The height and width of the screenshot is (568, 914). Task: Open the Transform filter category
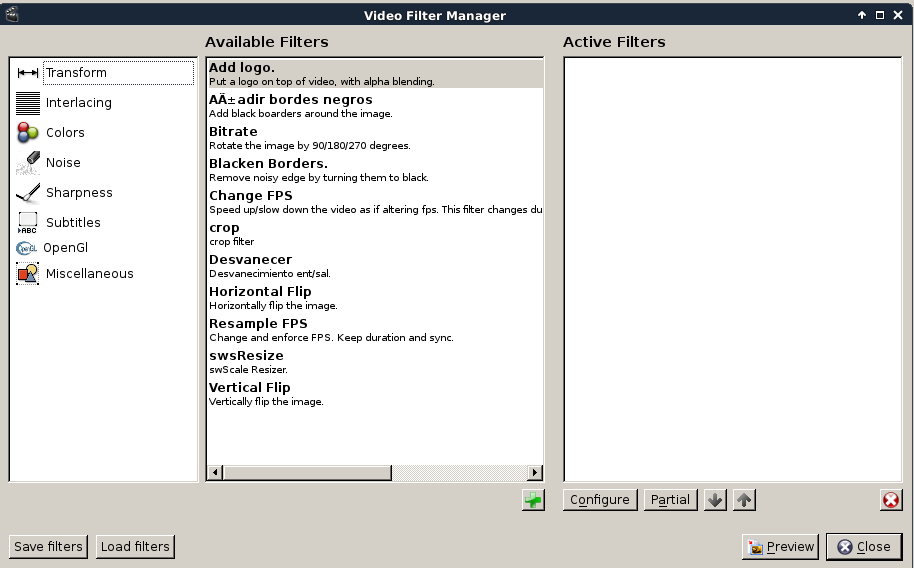pos(104,73)
